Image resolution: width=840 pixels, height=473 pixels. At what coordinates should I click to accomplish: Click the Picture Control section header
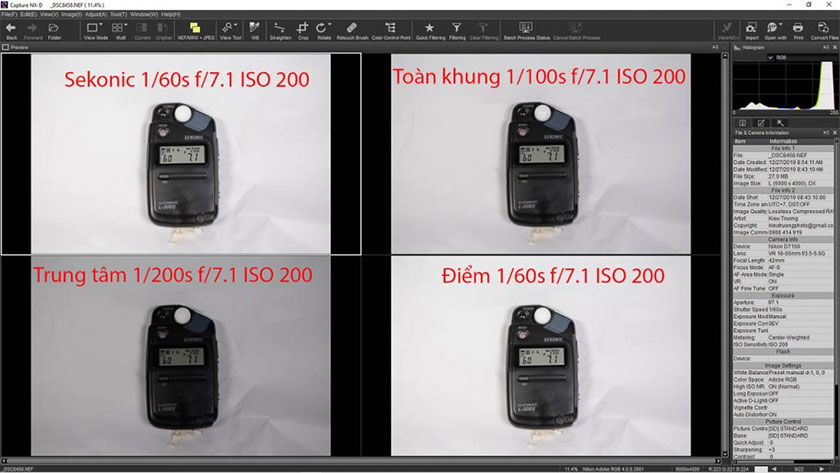[783, 422]
